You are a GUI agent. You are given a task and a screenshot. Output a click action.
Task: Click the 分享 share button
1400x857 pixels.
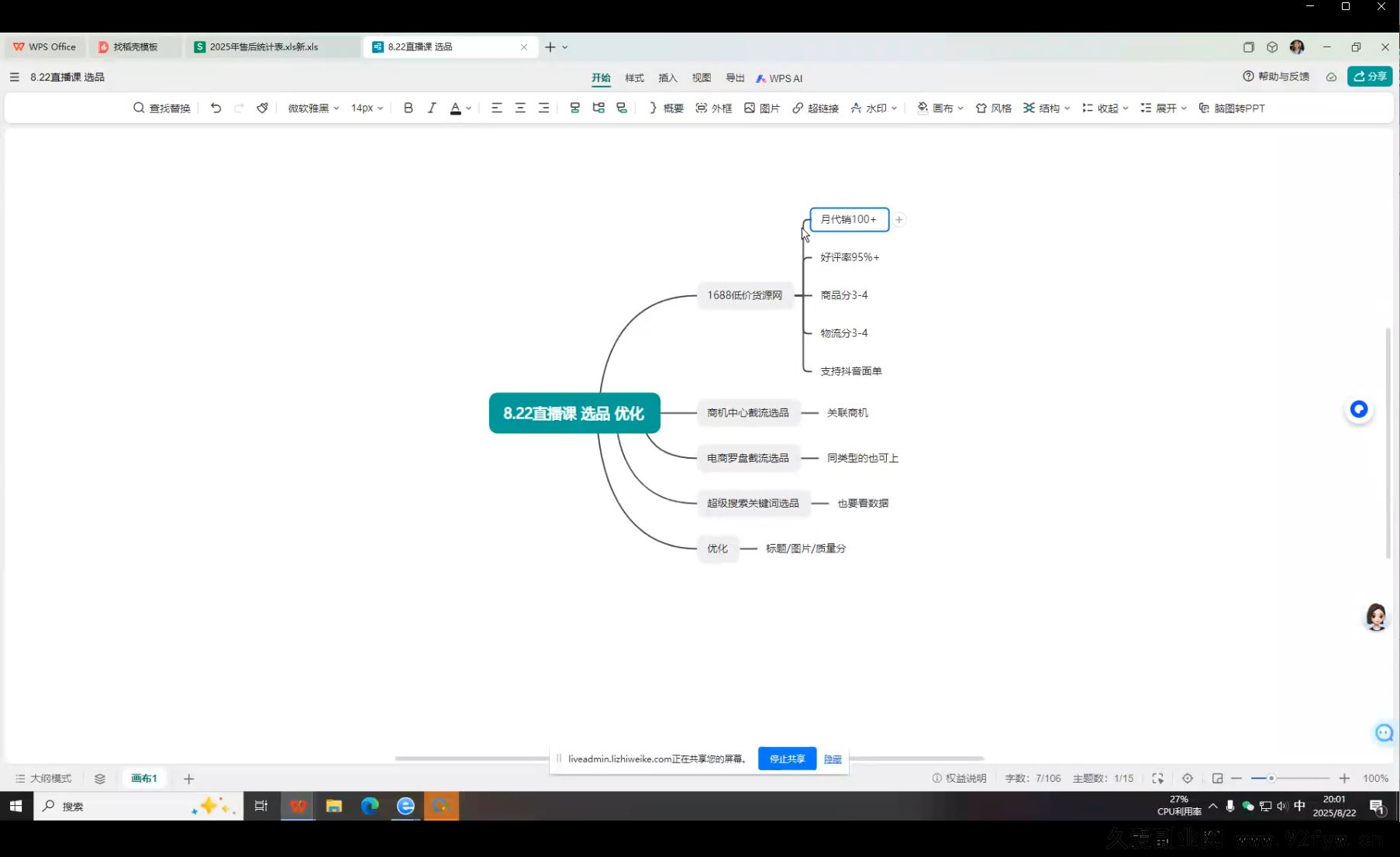(1370, 77)
